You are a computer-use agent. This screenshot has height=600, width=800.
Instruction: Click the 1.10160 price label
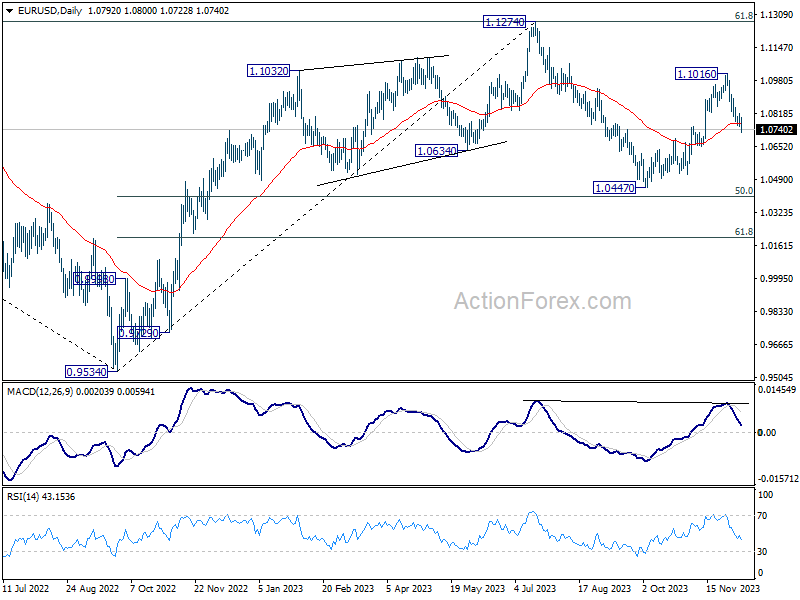pos(696,74)
